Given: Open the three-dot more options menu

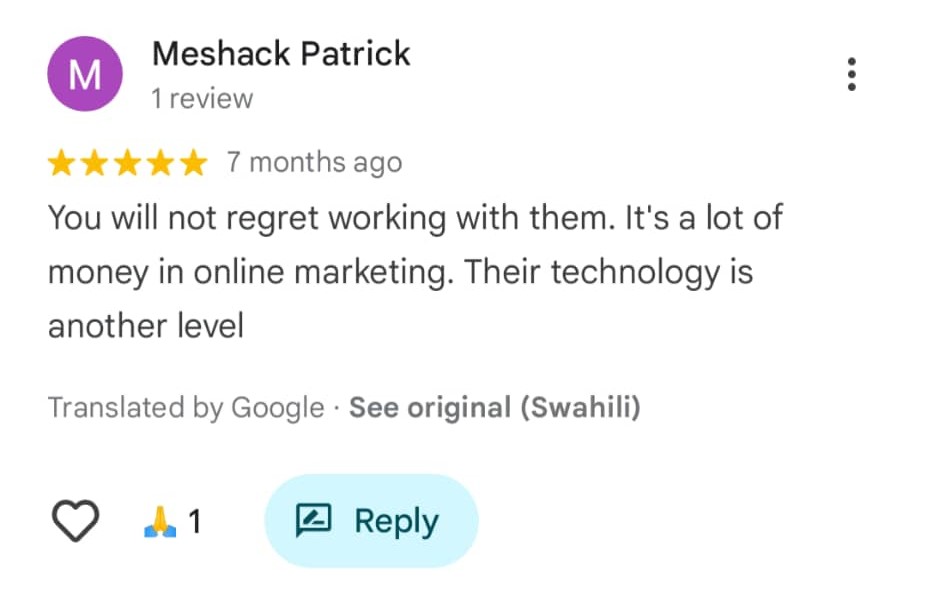Looking at the screenshot, I should click(x=851, y=74).
